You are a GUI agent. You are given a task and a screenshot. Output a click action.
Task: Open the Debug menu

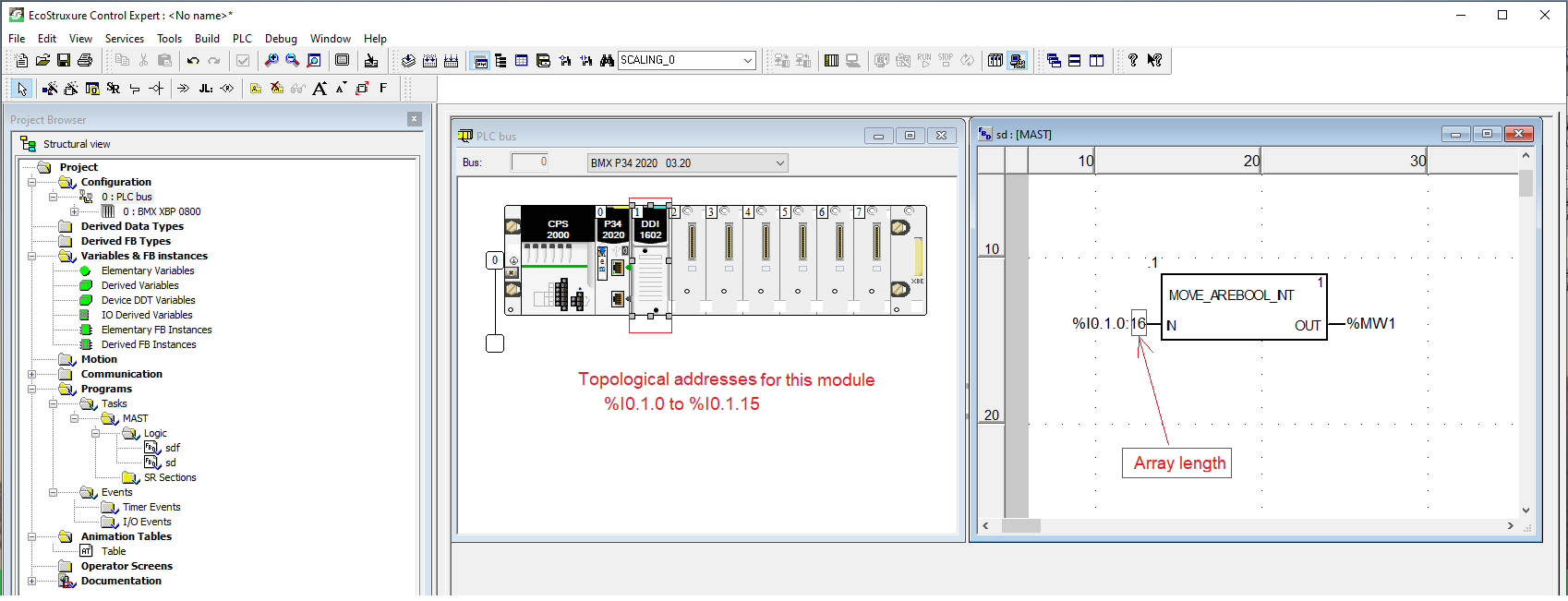tap(281, 39)
